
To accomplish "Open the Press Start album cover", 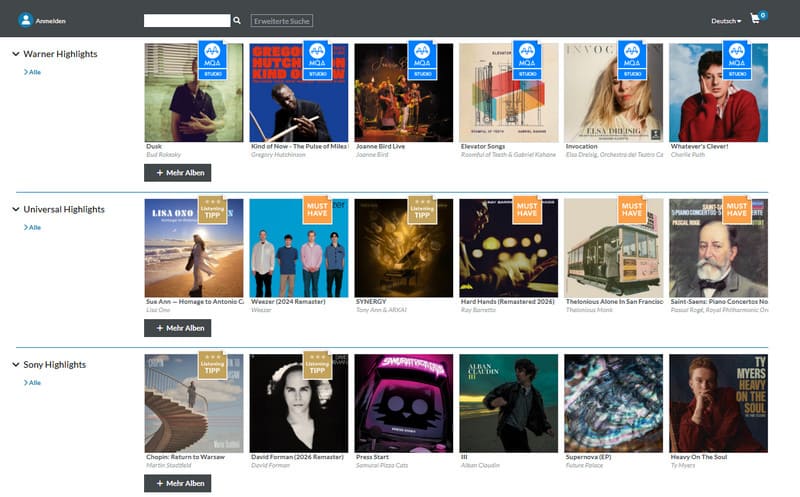I will [404, 404].
